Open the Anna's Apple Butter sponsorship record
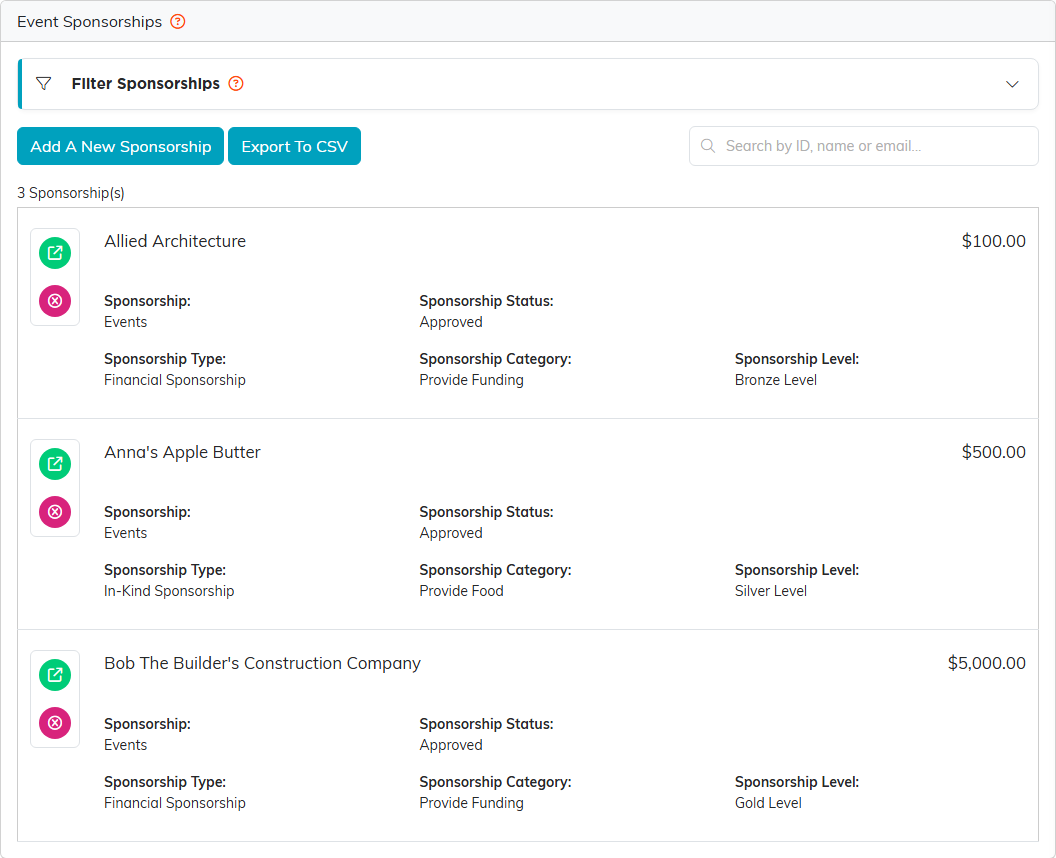This screenshot has height=858, width=1056. pos(55,464)
